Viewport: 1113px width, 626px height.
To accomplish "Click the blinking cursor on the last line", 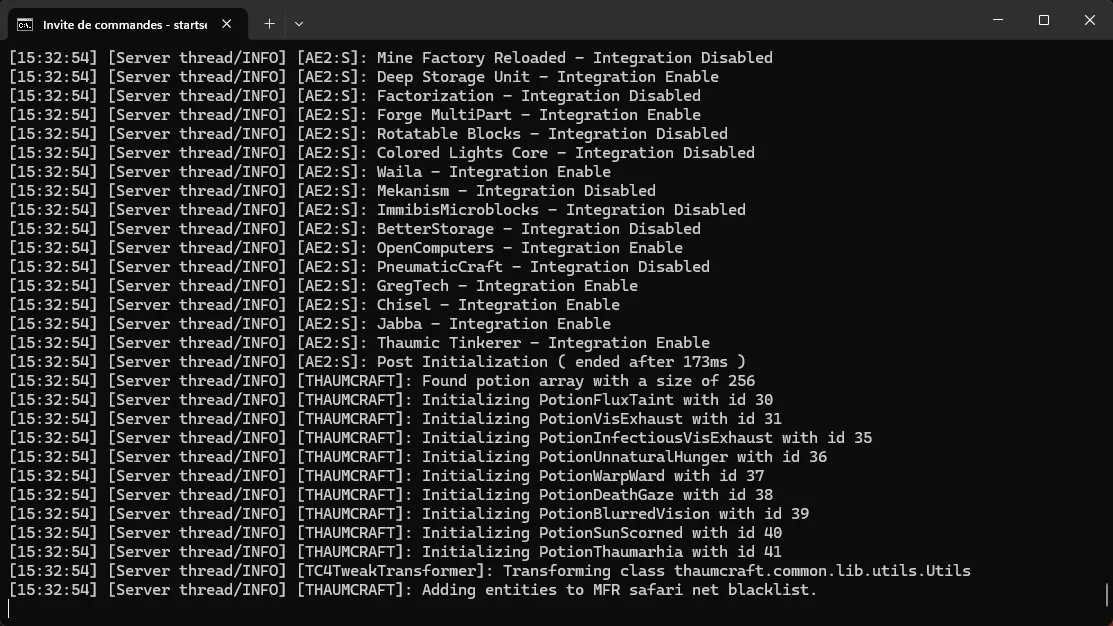I will pos(10,608).
